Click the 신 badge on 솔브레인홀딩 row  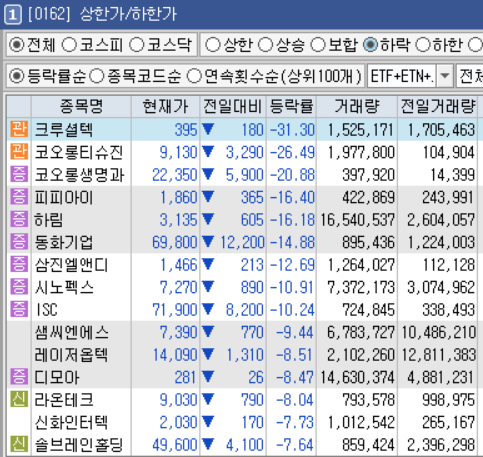(x=19, y=445)
